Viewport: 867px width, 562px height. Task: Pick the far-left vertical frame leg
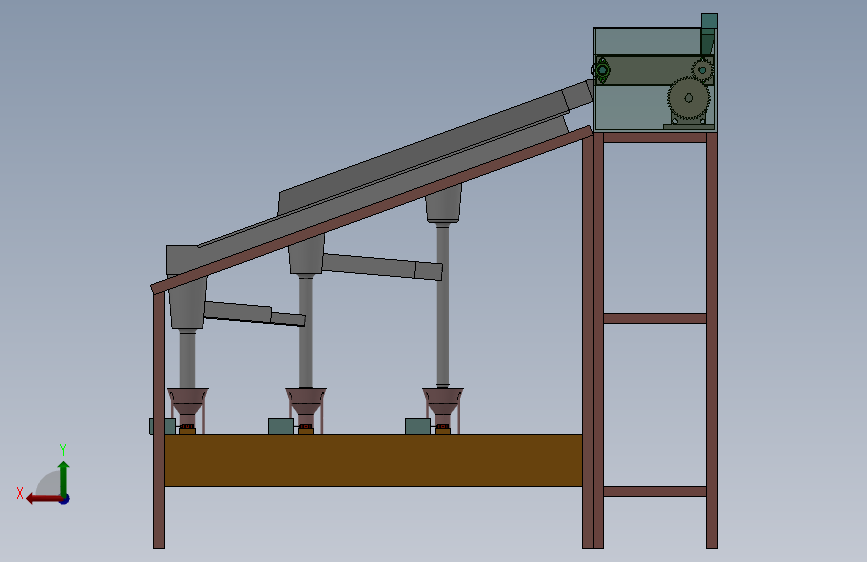click(x=159, y=420)
